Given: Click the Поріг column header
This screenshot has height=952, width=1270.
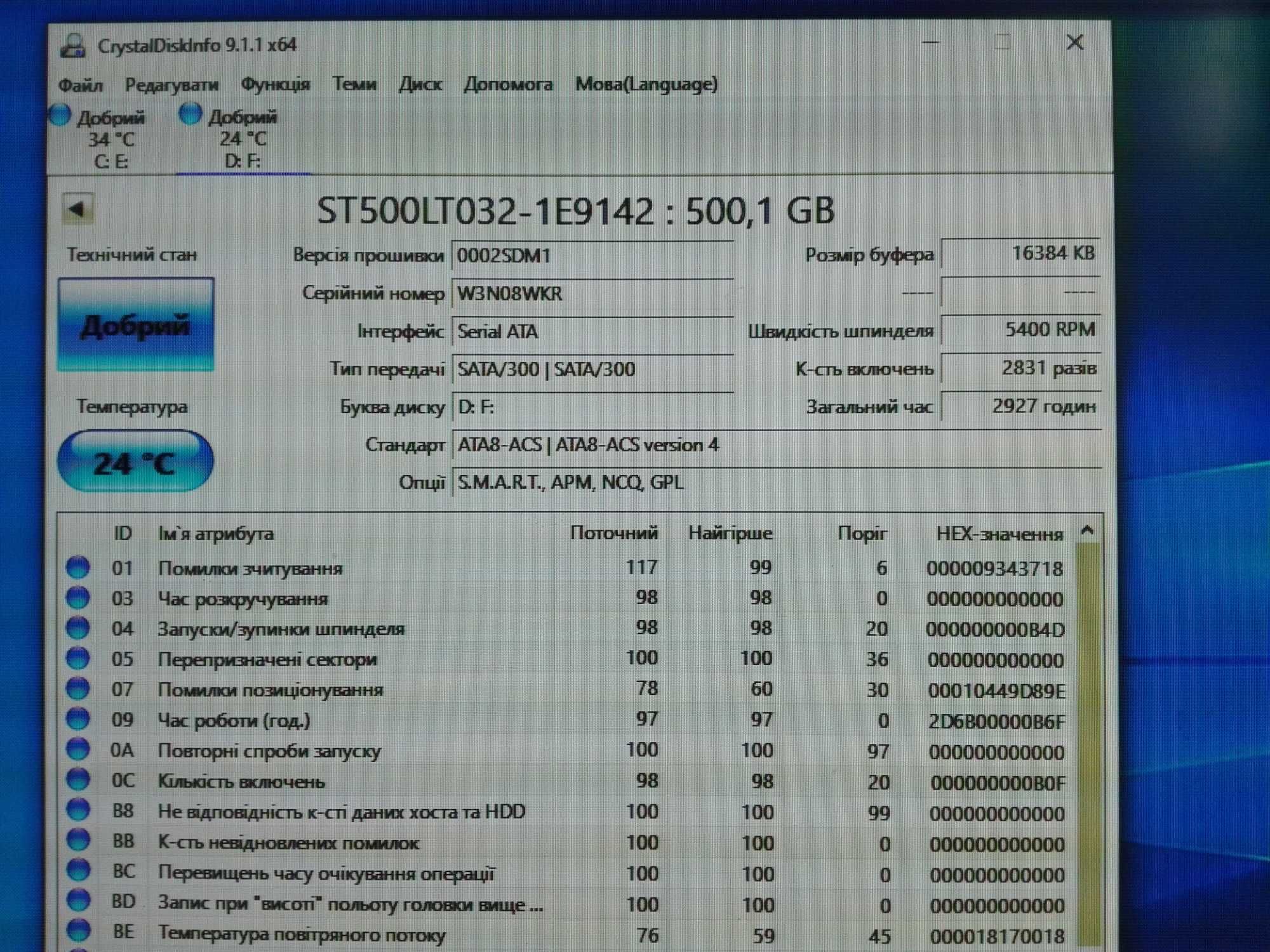Looking at the screenshot, I should coord(861,534).
